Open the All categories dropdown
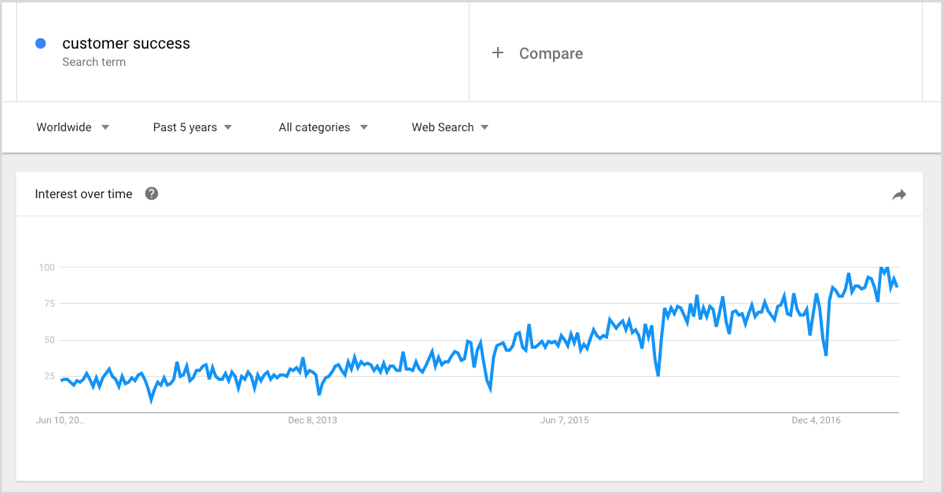This screenshot has width=943, height=494. coord(323,127)
